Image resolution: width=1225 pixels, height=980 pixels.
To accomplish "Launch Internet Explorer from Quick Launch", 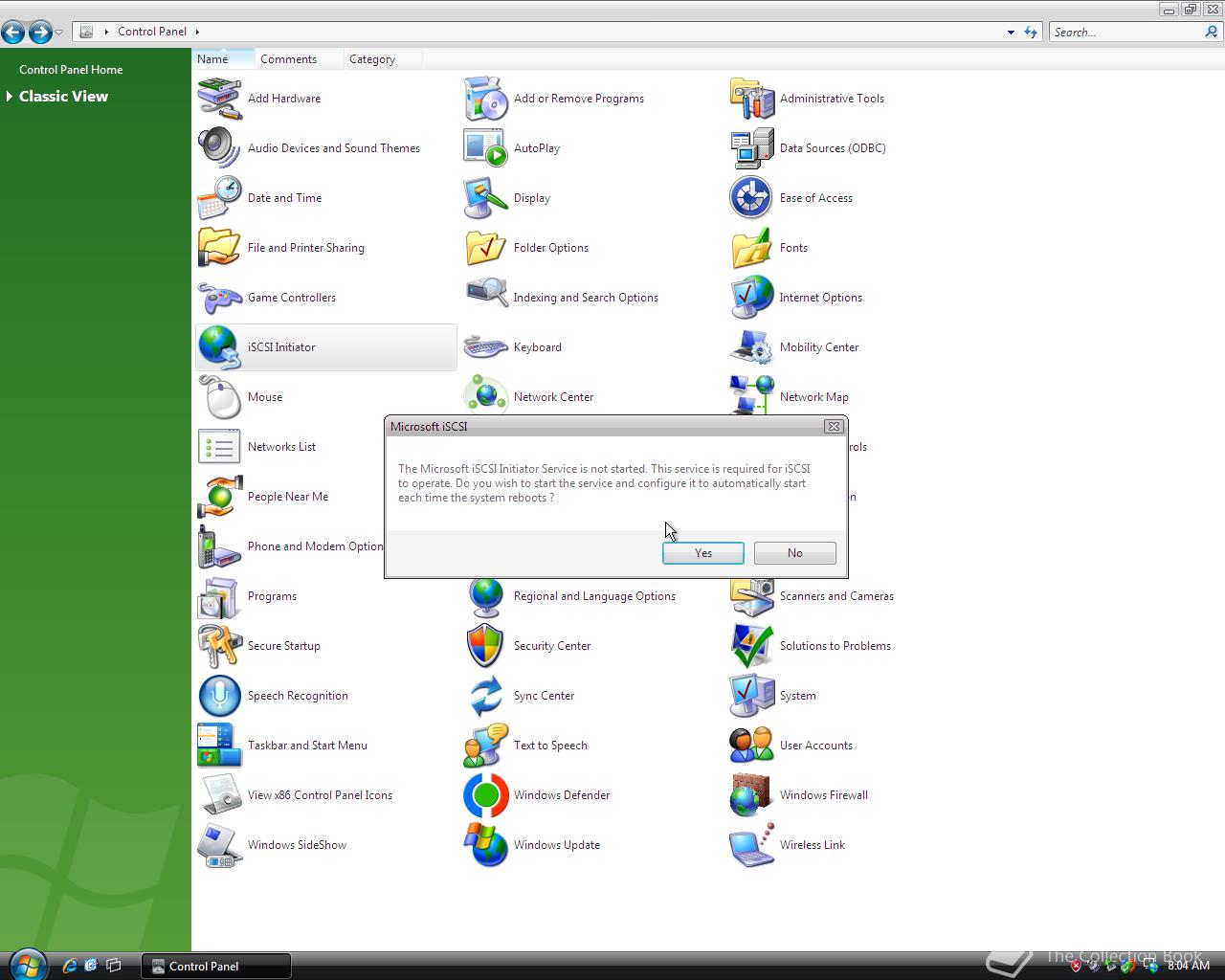I will (70, 966).
